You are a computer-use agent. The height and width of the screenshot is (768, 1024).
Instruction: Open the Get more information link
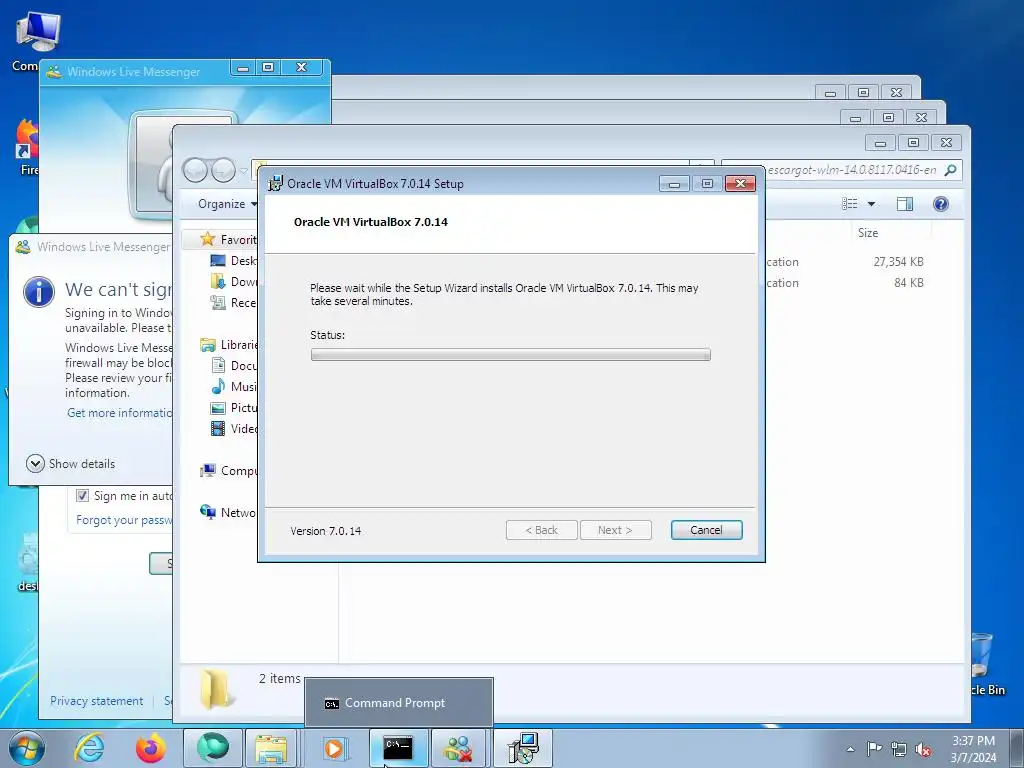(120, 413)
